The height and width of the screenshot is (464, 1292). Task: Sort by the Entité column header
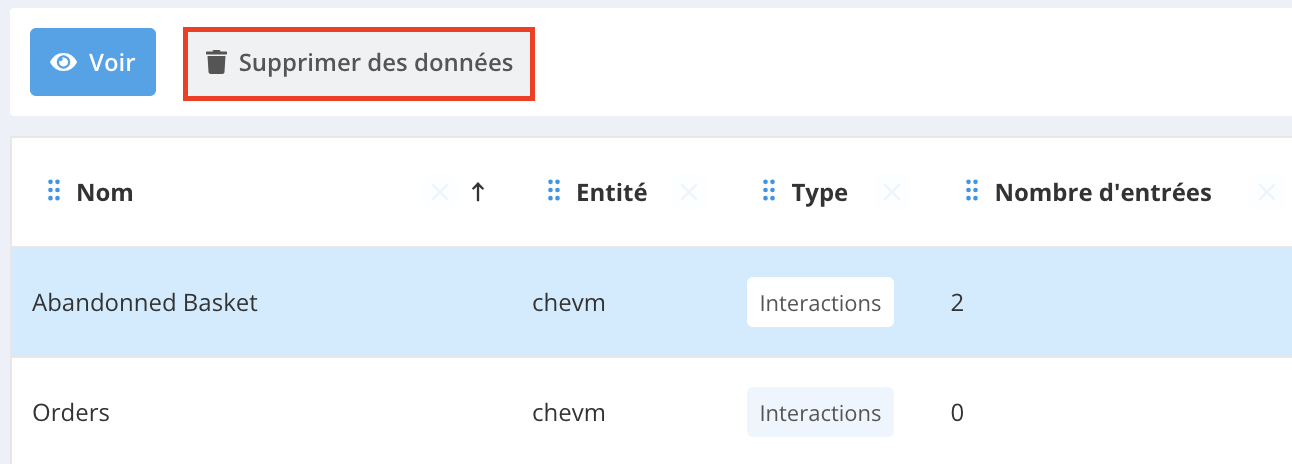coord(611,192)
